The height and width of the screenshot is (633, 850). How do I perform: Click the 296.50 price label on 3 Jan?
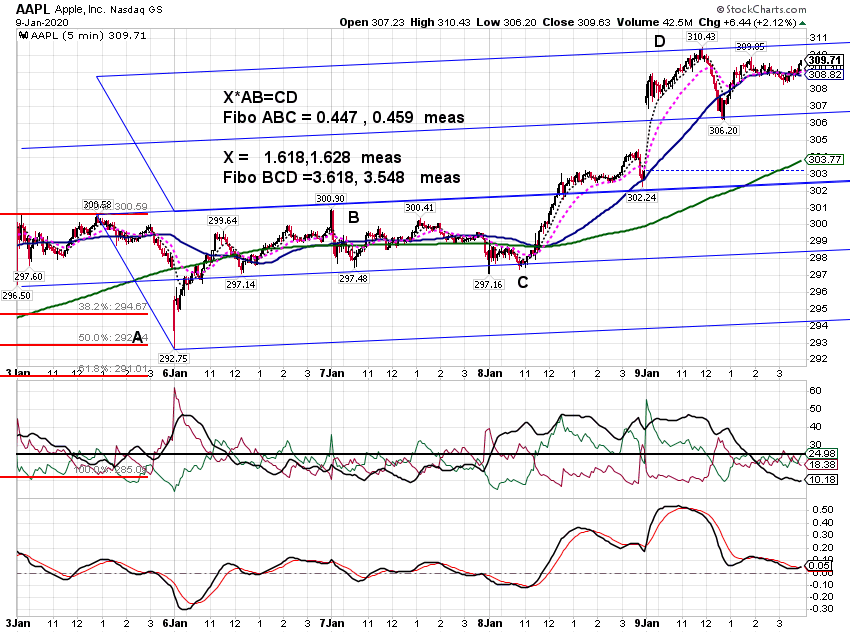[16, 296]
